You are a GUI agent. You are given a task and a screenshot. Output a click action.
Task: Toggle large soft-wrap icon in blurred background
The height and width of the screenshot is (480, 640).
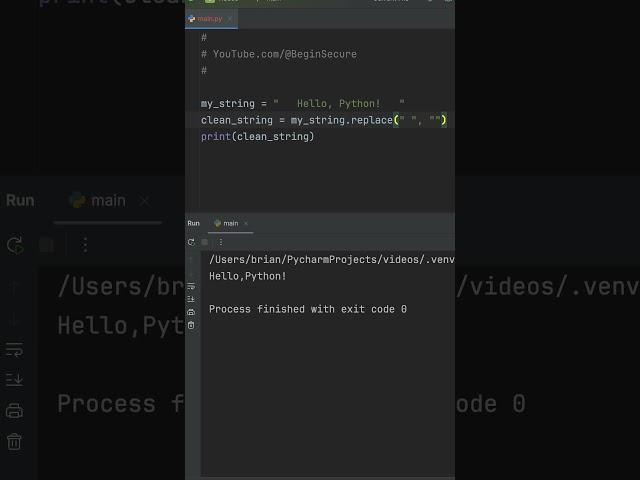(14, 350)
